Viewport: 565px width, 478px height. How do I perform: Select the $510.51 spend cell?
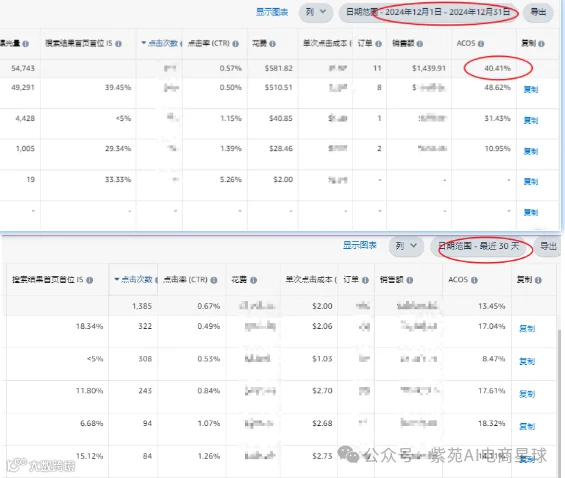tap(279, 87)
